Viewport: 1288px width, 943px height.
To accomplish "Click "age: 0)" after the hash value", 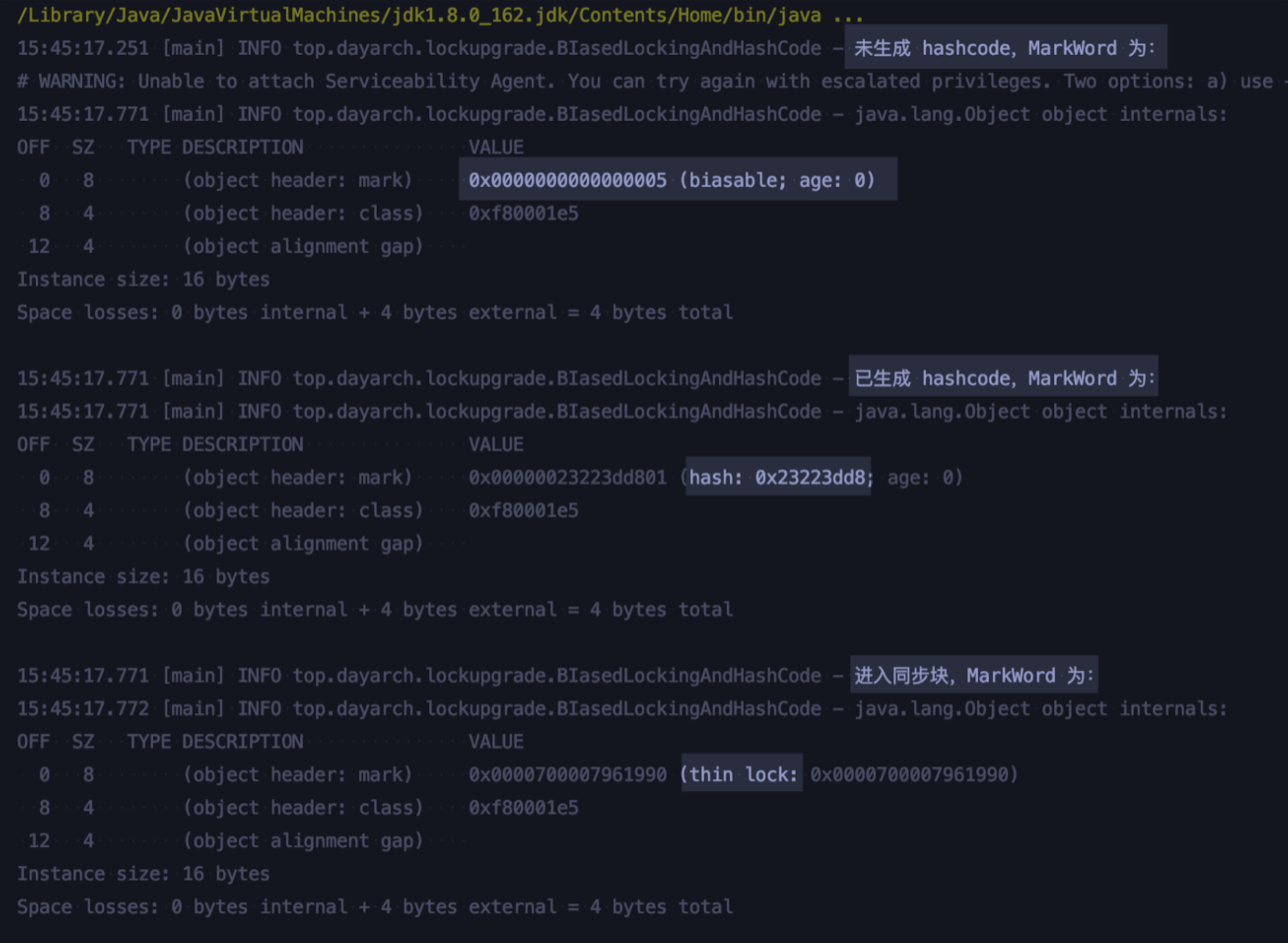I will click(x=924, y=477).
